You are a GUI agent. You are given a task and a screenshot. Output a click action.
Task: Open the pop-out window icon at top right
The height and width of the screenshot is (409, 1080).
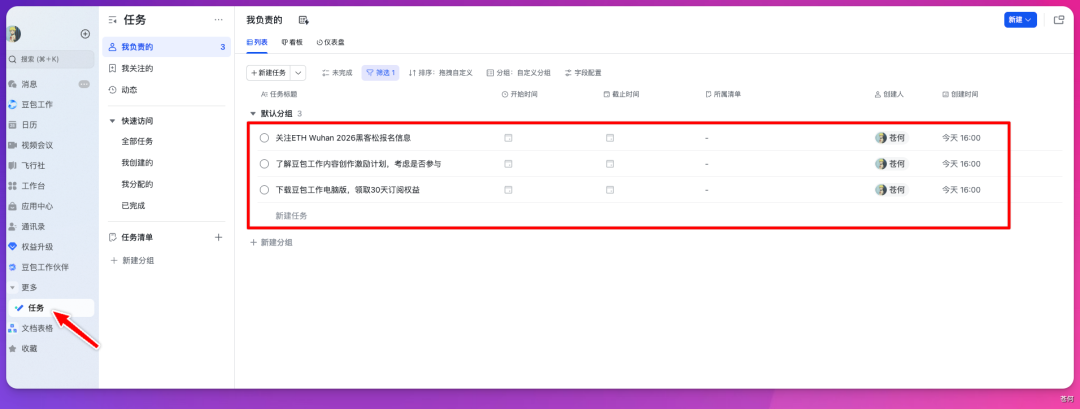1059,20
